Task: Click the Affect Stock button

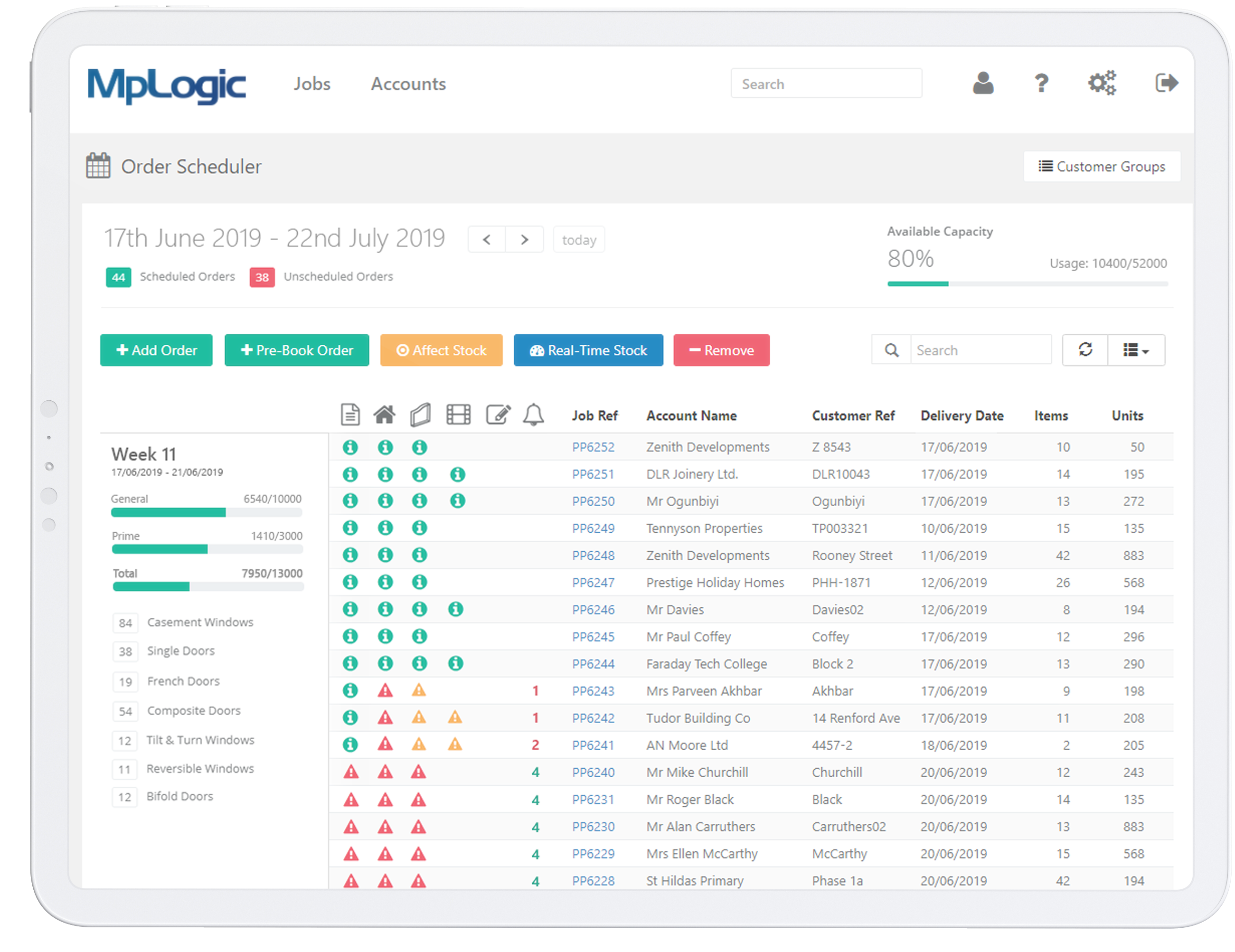Action: pyautogui.click(x=442, y=350)
